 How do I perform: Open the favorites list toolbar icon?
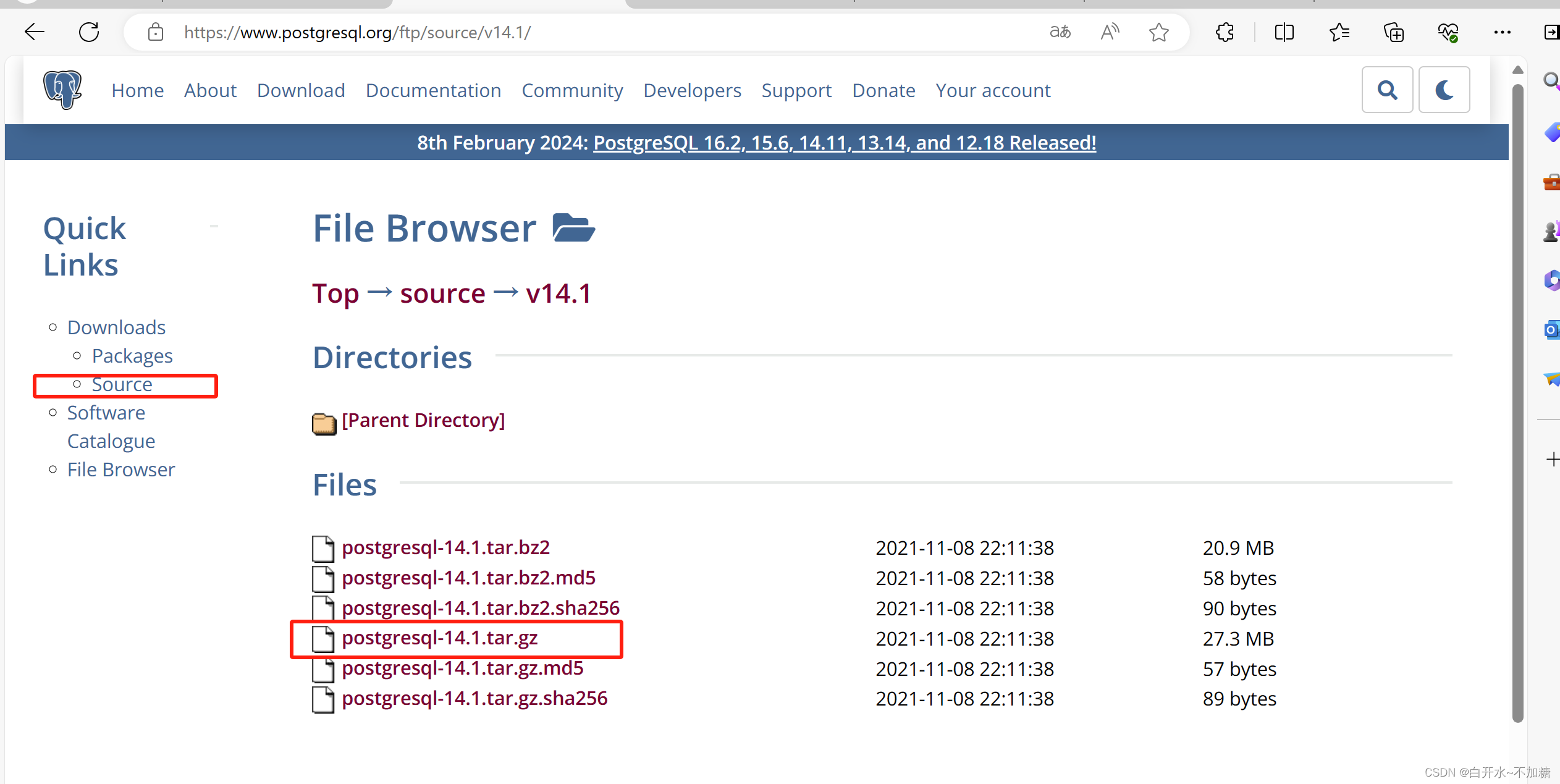pyautogui.click(x=1339, y=32)
